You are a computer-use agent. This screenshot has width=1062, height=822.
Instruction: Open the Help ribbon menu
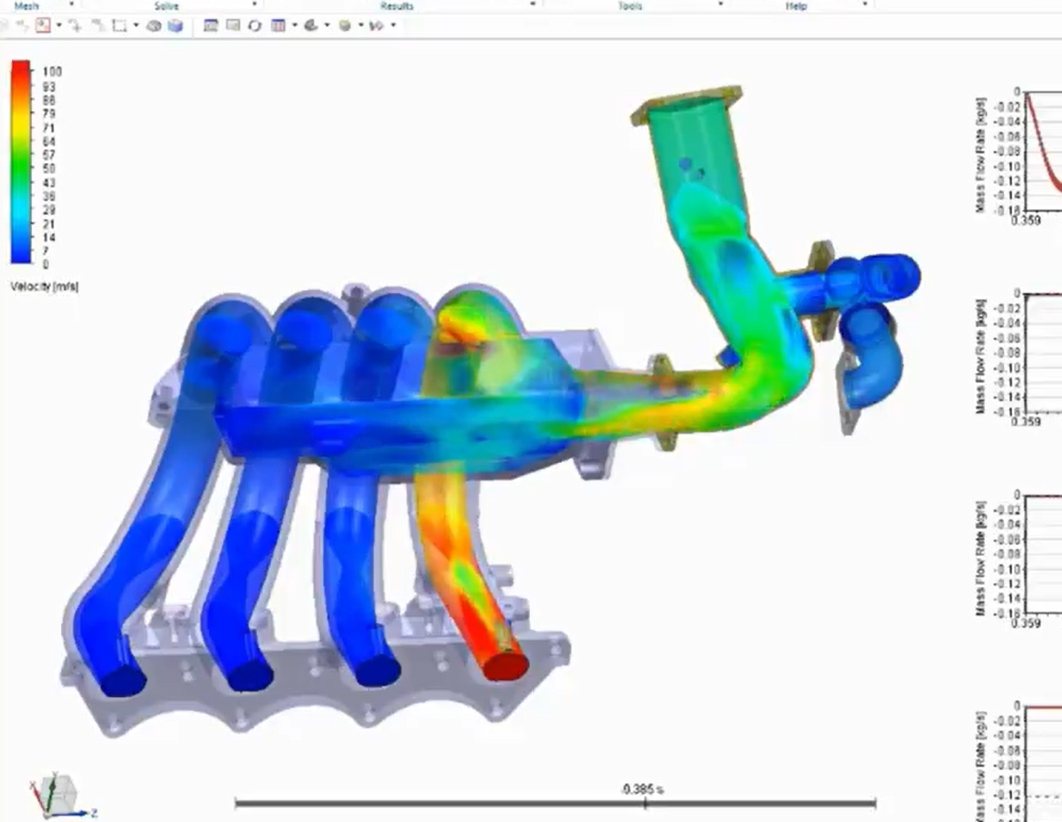click(796, 6)
